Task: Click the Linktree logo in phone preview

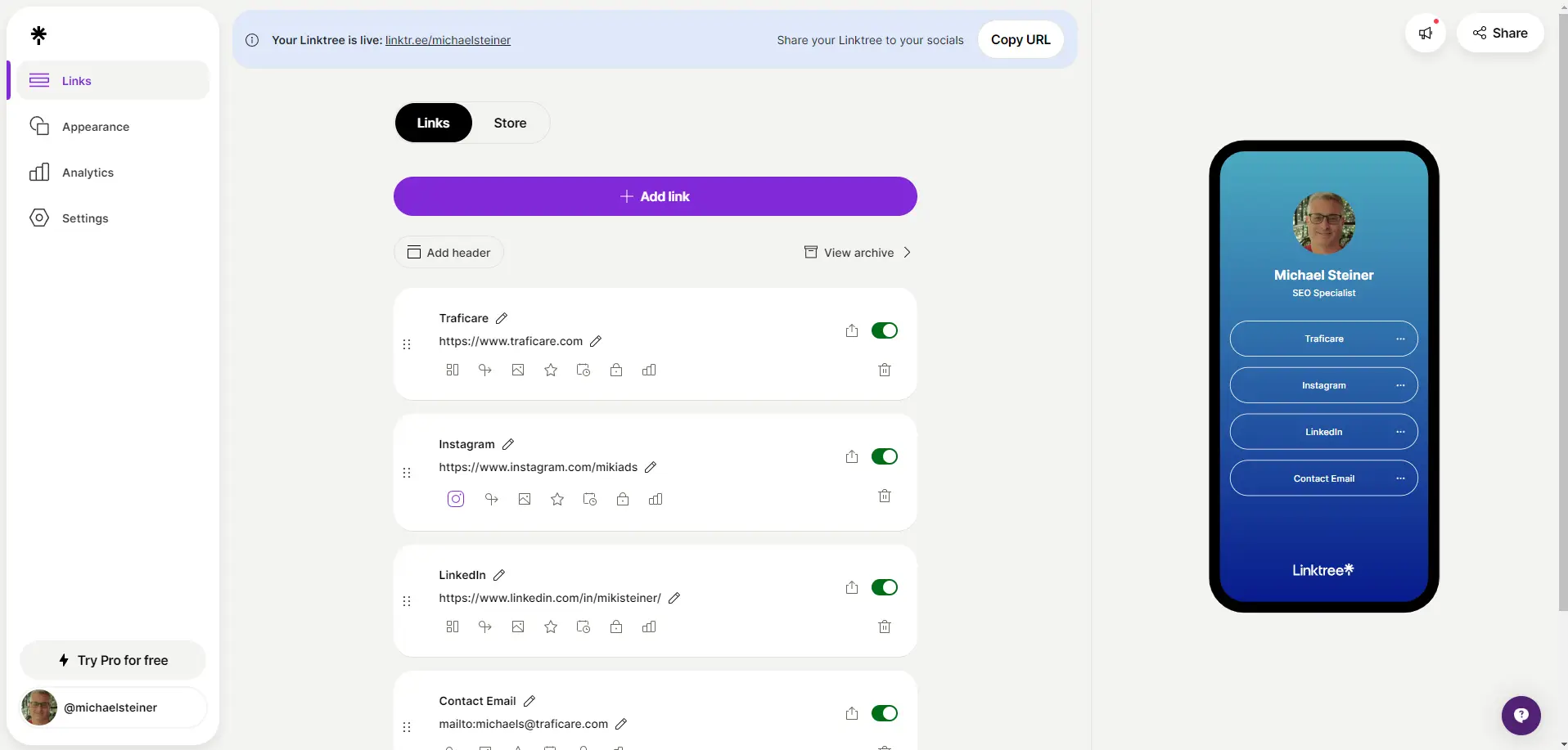Action: pyautogui.click(x=1323, y=570)
